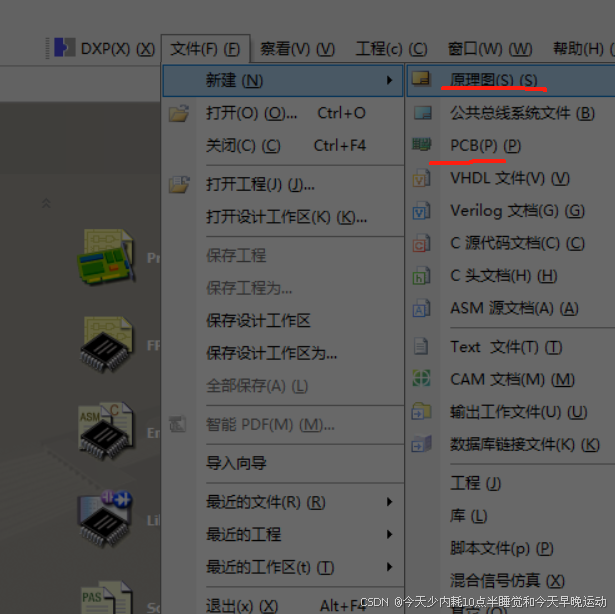Choose 打开工程(J)...
This screenshot has width=615, height=614.
[x=283, y=185]
